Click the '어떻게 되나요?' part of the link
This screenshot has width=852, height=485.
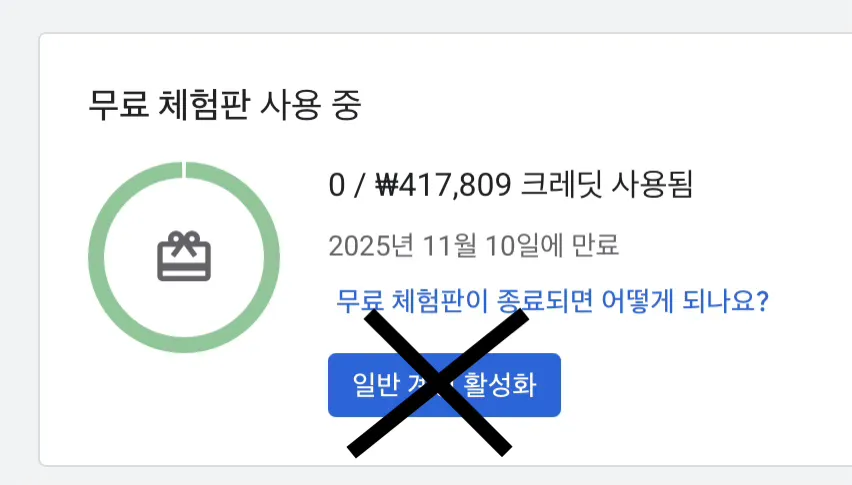pos(685,300)
